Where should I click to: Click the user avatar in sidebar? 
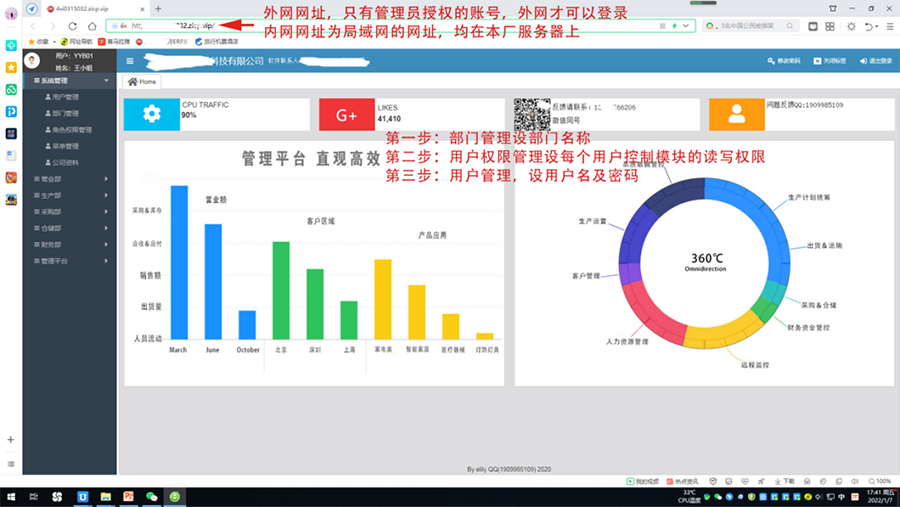32,60
